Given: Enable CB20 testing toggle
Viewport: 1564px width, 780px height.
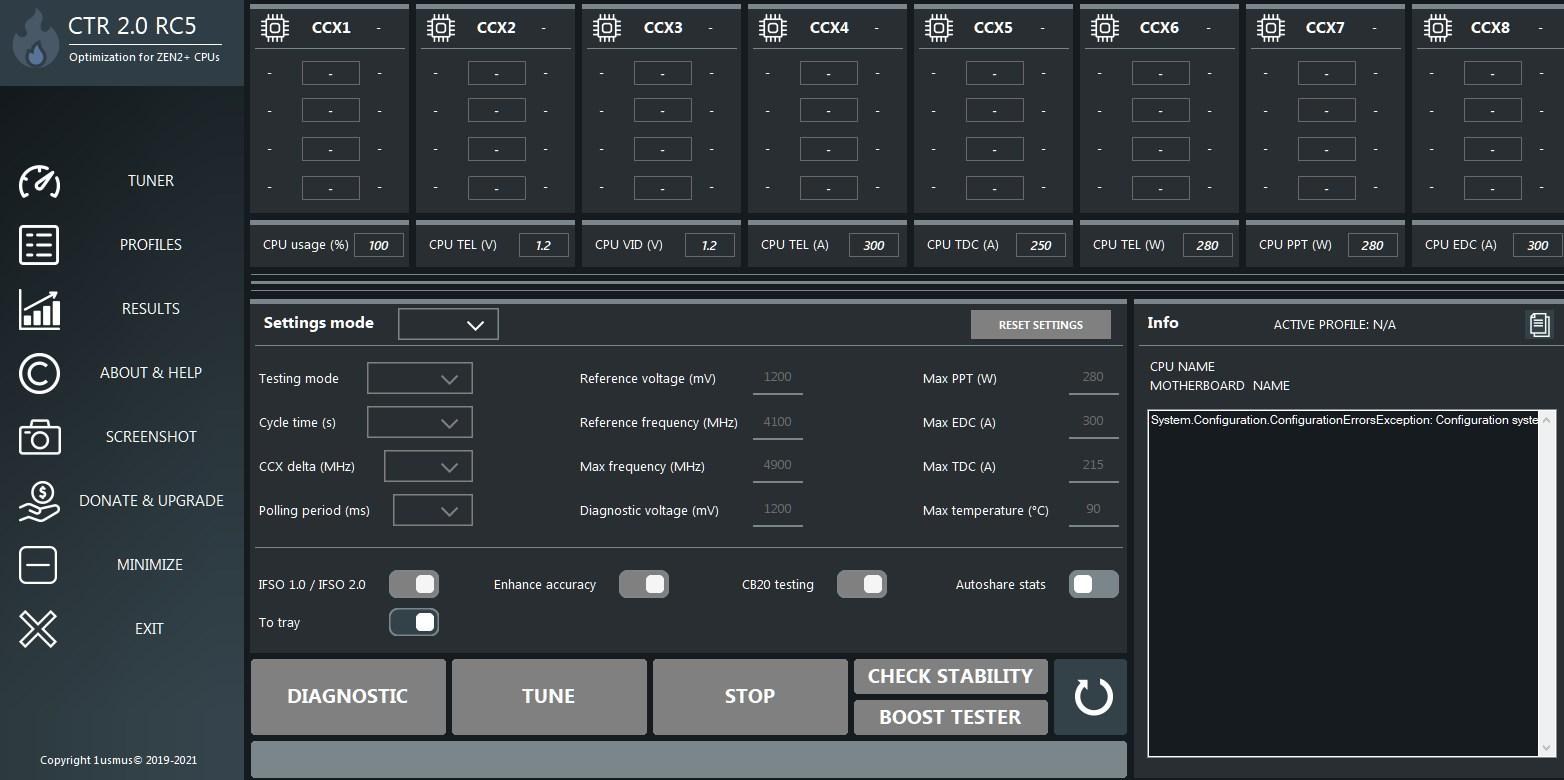Looking at the screenshot, I should click(862, 584).
